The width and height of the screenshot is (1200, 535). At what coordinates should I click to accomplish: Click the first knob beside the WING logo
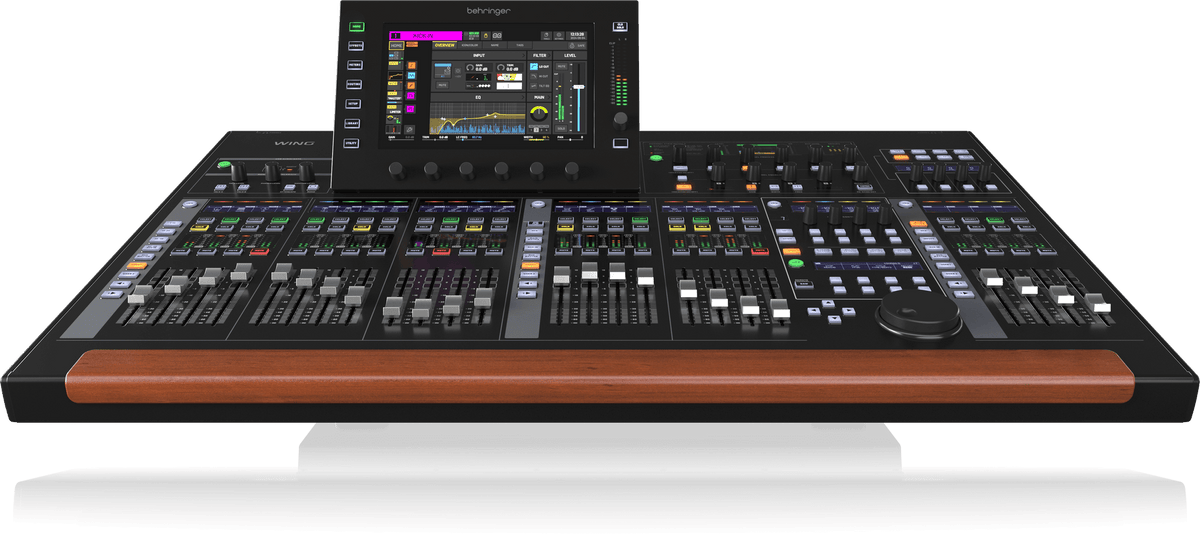tap(239, 173)
